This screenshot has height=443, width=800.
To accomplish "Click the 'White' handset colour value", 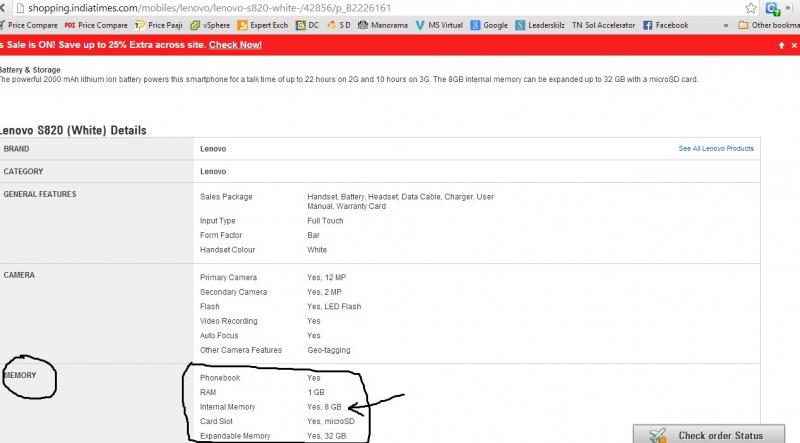I will point(317,250).
